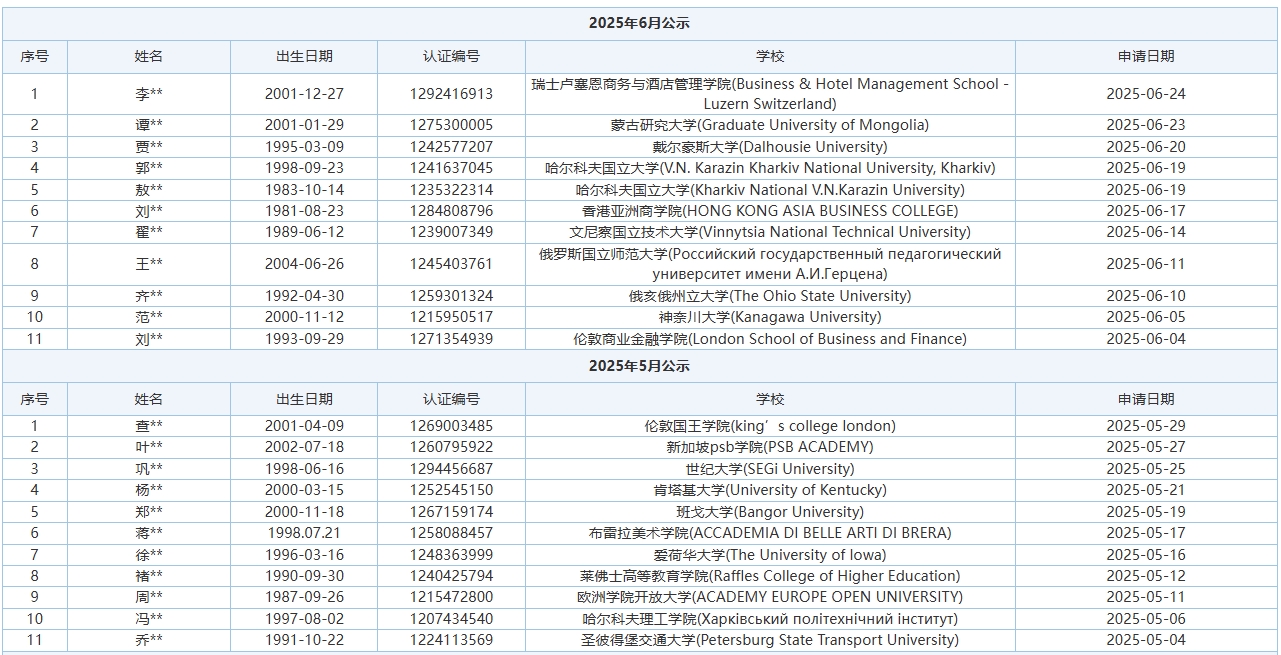Screen dimensions: 1281x655
Task: Pick certification number 1260795922
Action: tap(451, 447)
